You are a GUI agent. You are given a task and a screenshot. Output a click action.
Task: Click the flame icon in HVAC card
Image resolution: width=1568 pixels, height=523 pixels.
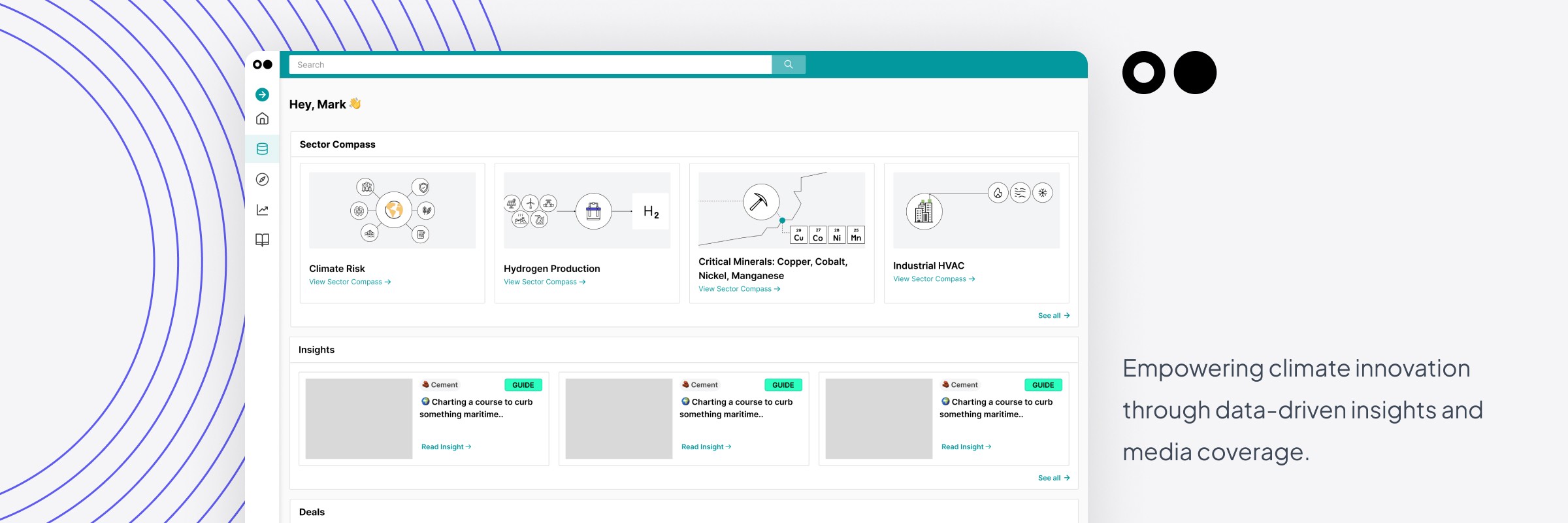pyautogui.click(x=998, y=193)
